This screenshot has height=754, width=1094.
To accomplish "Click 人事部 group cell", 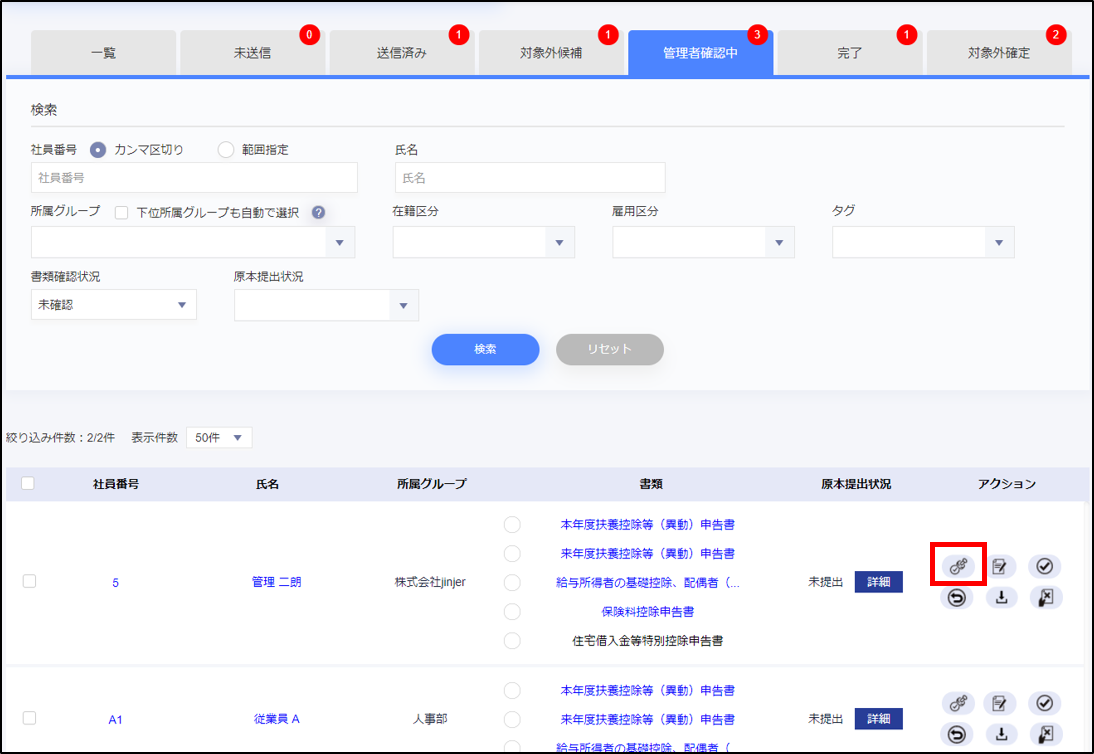I will (430, 718).
